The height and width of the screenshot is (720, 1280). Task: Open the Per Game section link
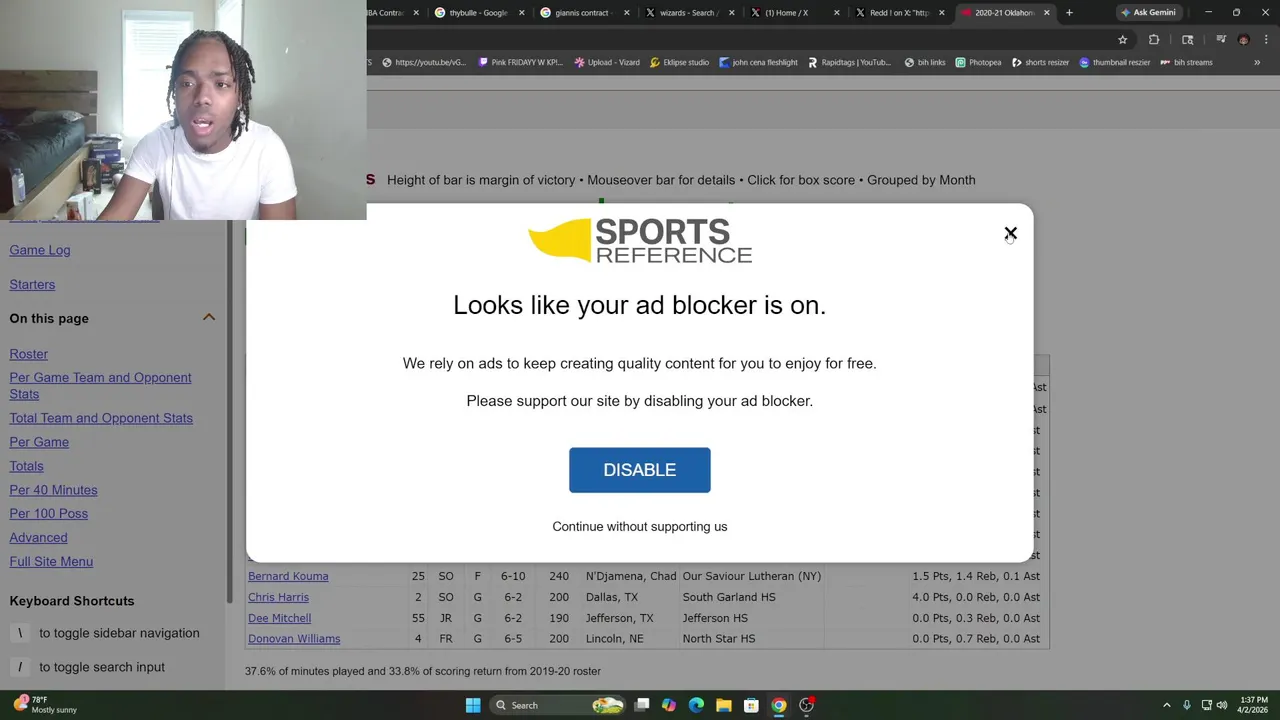[x=39, y=442]
